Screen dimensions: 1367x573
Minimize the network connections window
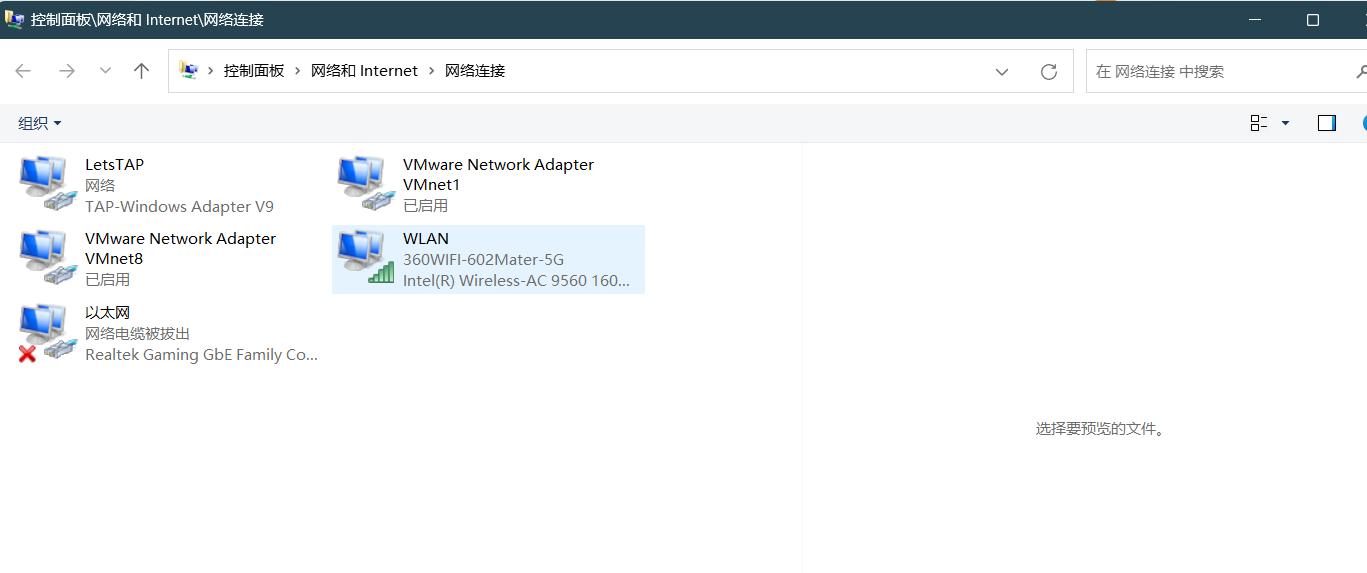point(1254,20)
